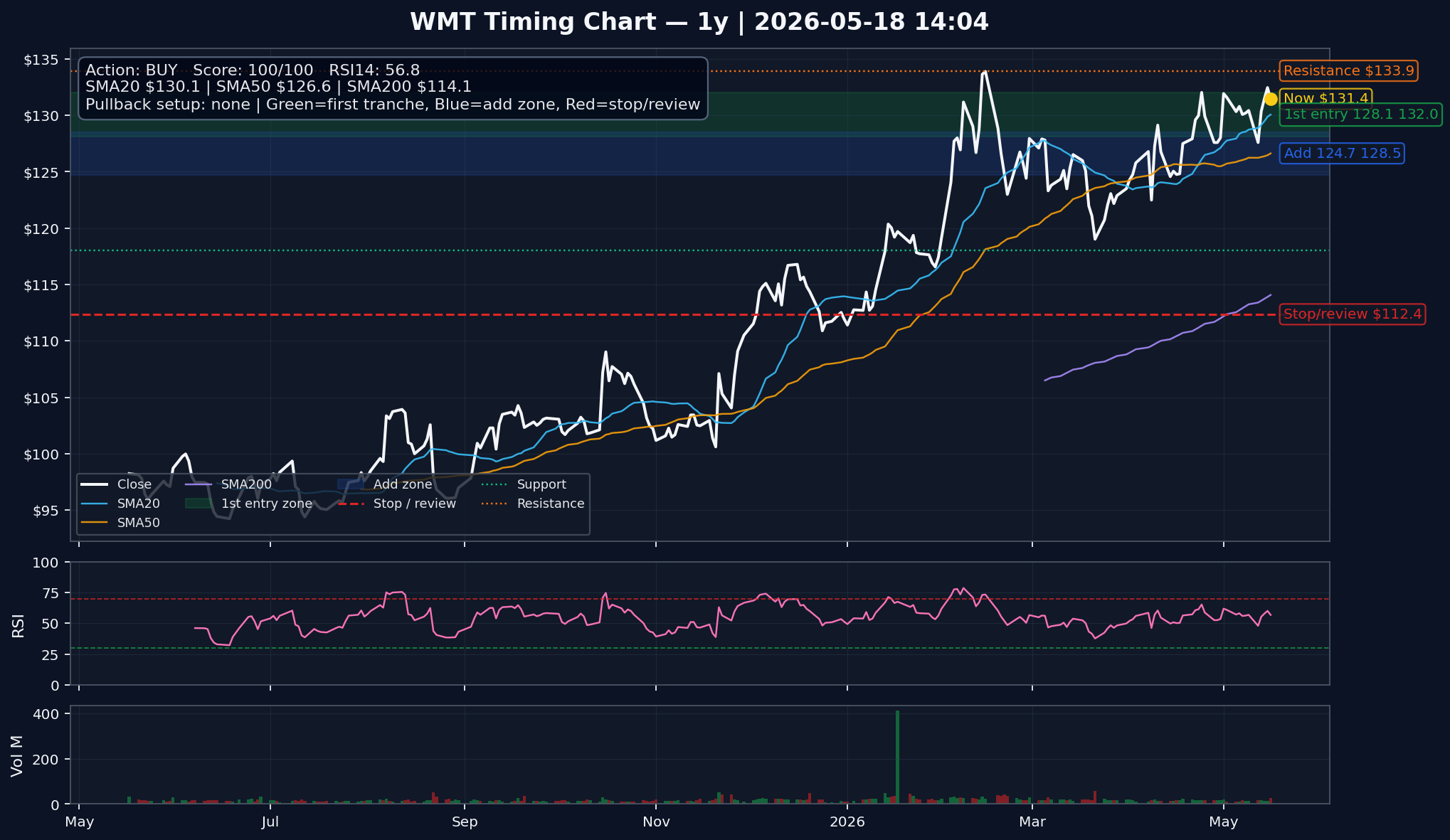The height and width of the screenshot is (840, 1450).
Task: Click the Vol M axis title
Action: pos(17,755)
